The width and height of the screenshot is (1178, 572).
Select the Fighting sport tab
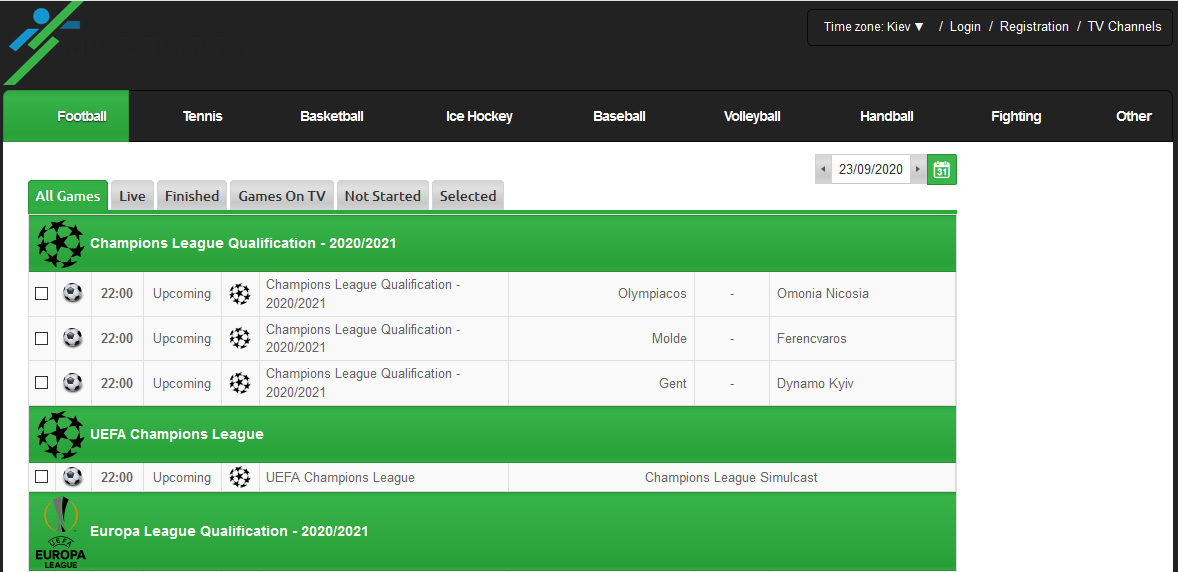[x=1016, y=117]
